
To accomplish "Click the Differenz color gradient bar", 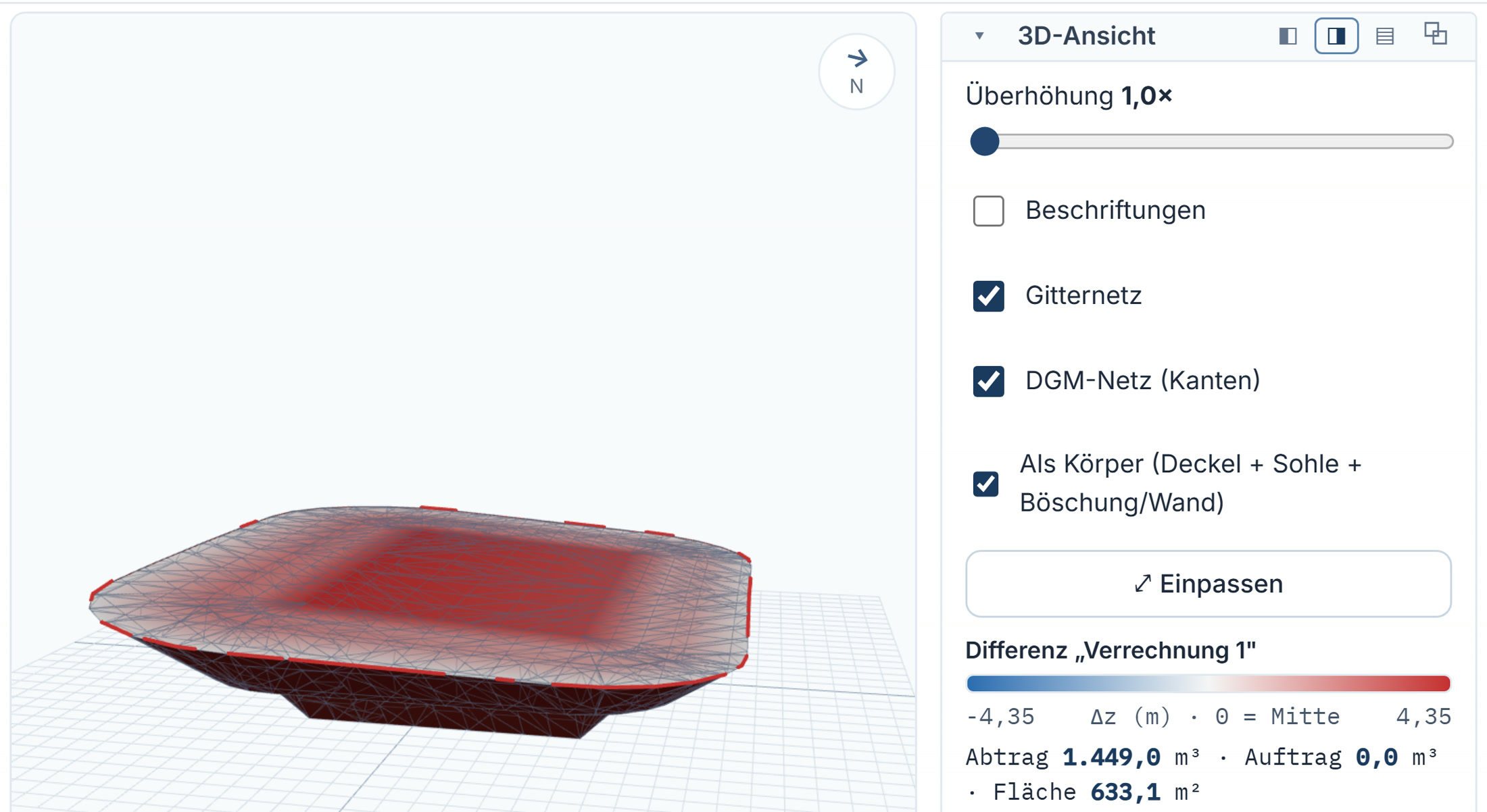I will point(1209,684).
